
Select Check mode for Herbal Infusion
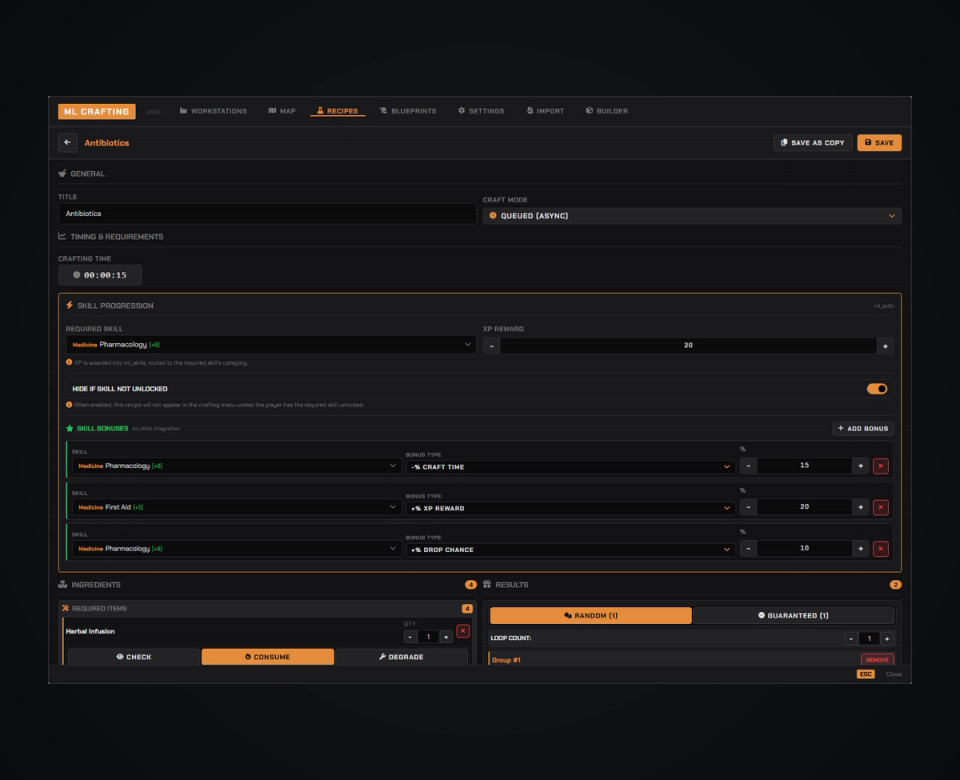click(x=134, y=657)
